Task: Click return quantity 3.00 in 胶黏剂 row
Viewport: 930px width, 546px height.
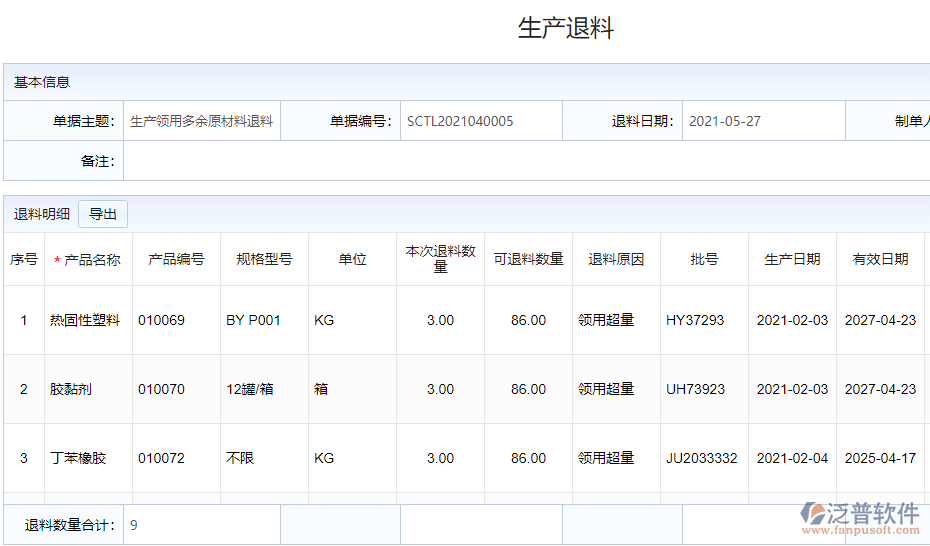Action: click(x=440, y=390)
